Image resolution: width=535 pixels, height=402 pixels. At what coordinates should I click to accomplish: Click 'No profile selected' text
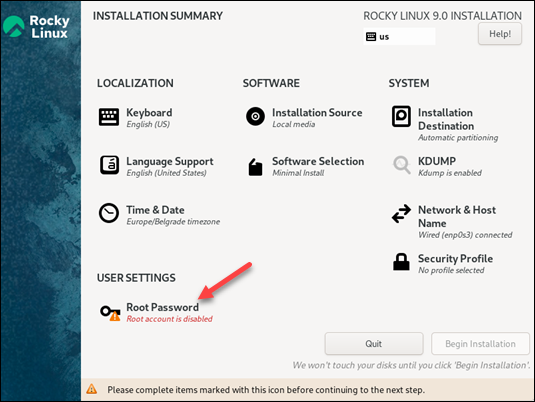(451, 270)
